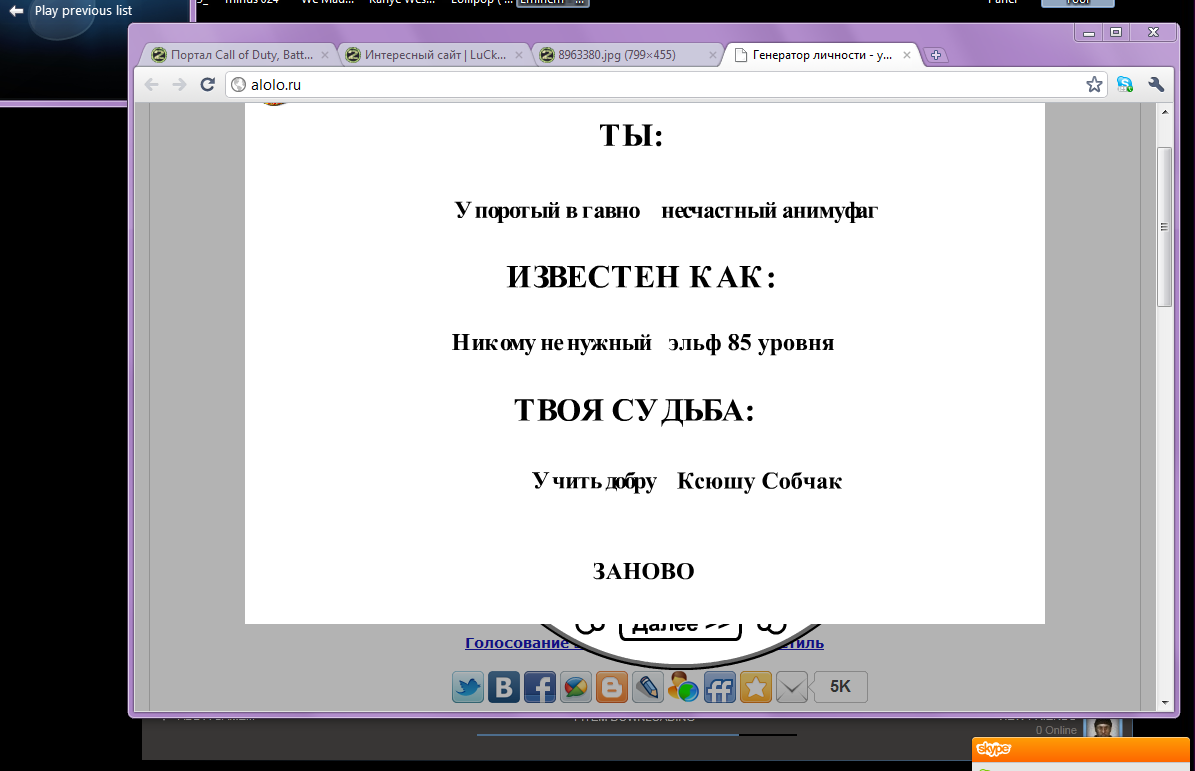This screenshot has width=1195, height=771.
Task: Close the Портал Call of Duty tab
Action: coord(325,55)
